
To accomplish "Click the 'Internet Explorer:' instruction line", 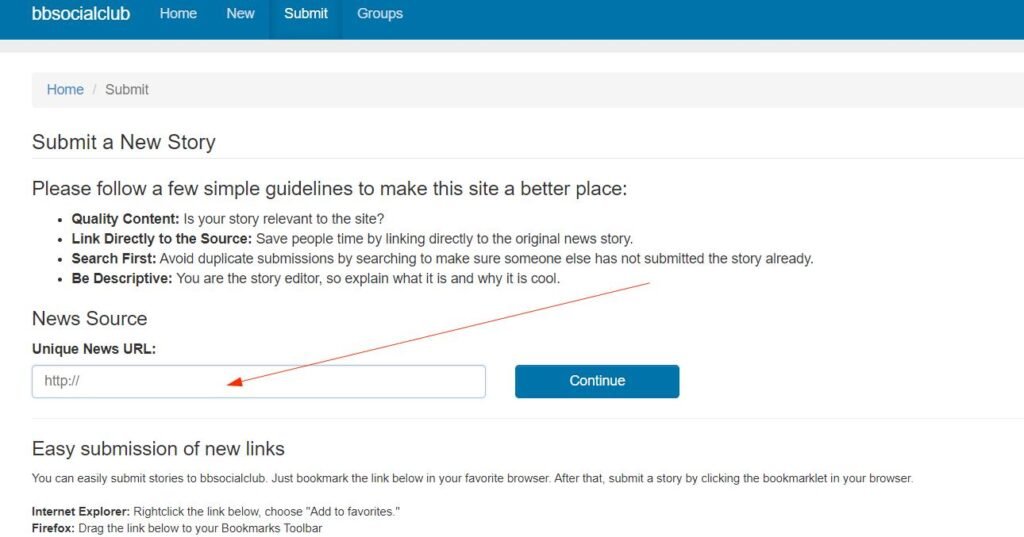I will (x=216, y=512).
